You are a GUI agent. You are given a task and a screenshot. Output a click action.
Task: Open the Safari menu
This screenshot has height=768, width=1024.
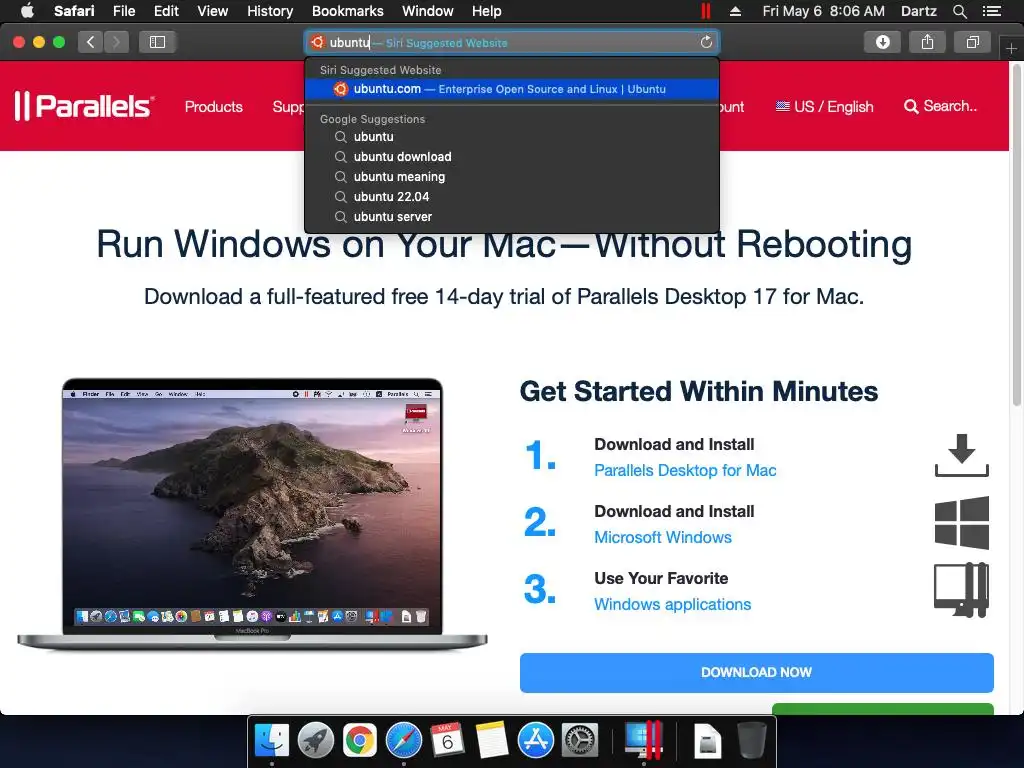click(x=74, y=11)
